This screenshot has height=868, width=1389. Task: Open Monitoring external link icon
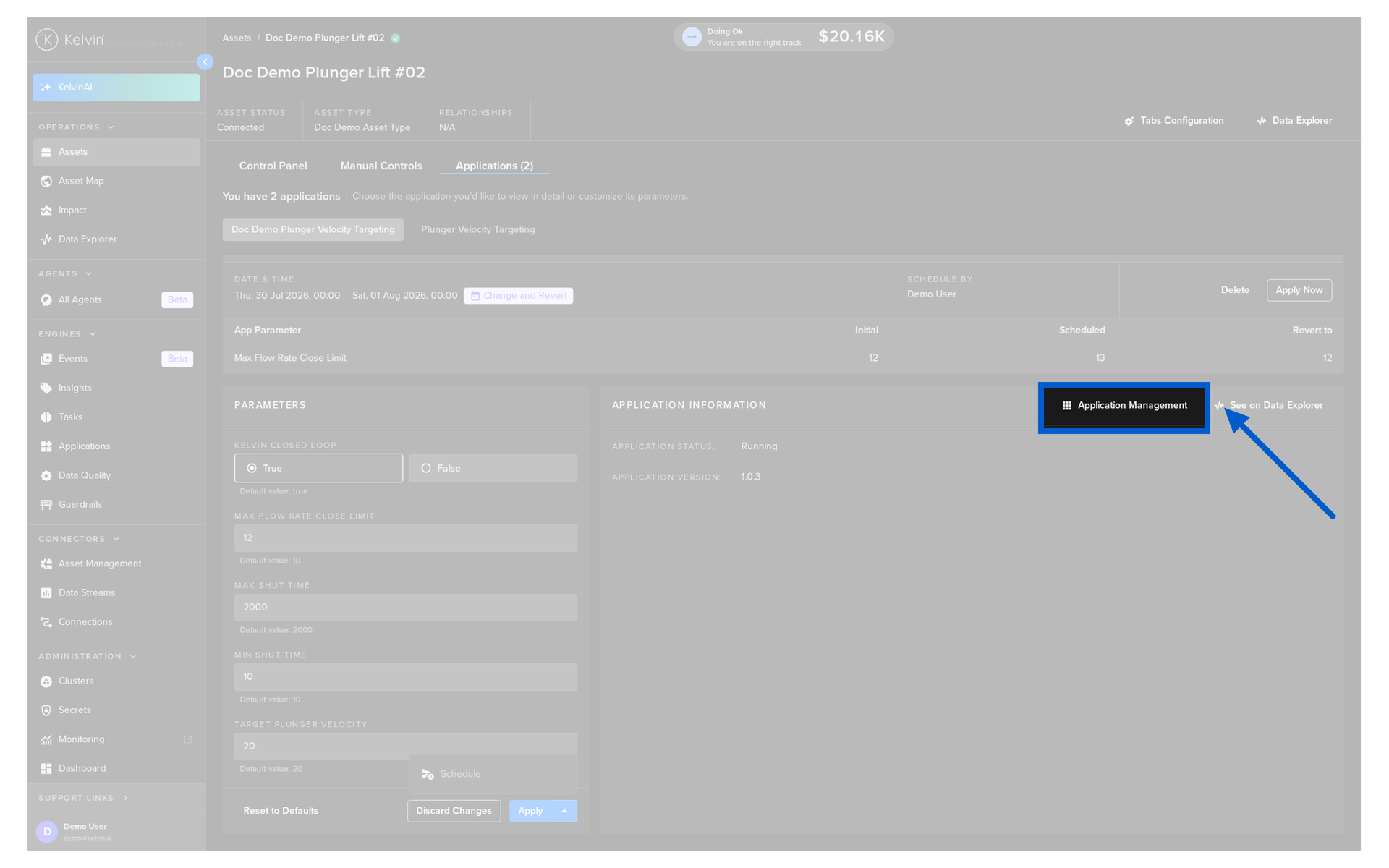pyautogui.click(x=188, y=739)
